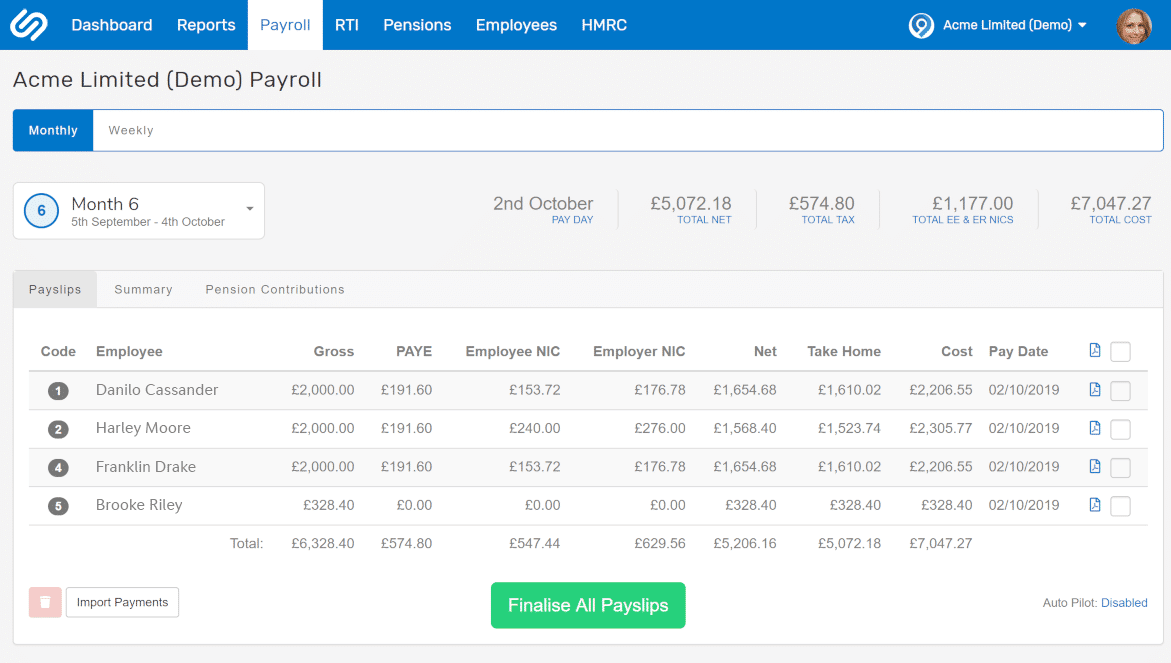Select the Summary tab
Viewport: 1171px width, 663px height.
(143, 289)
